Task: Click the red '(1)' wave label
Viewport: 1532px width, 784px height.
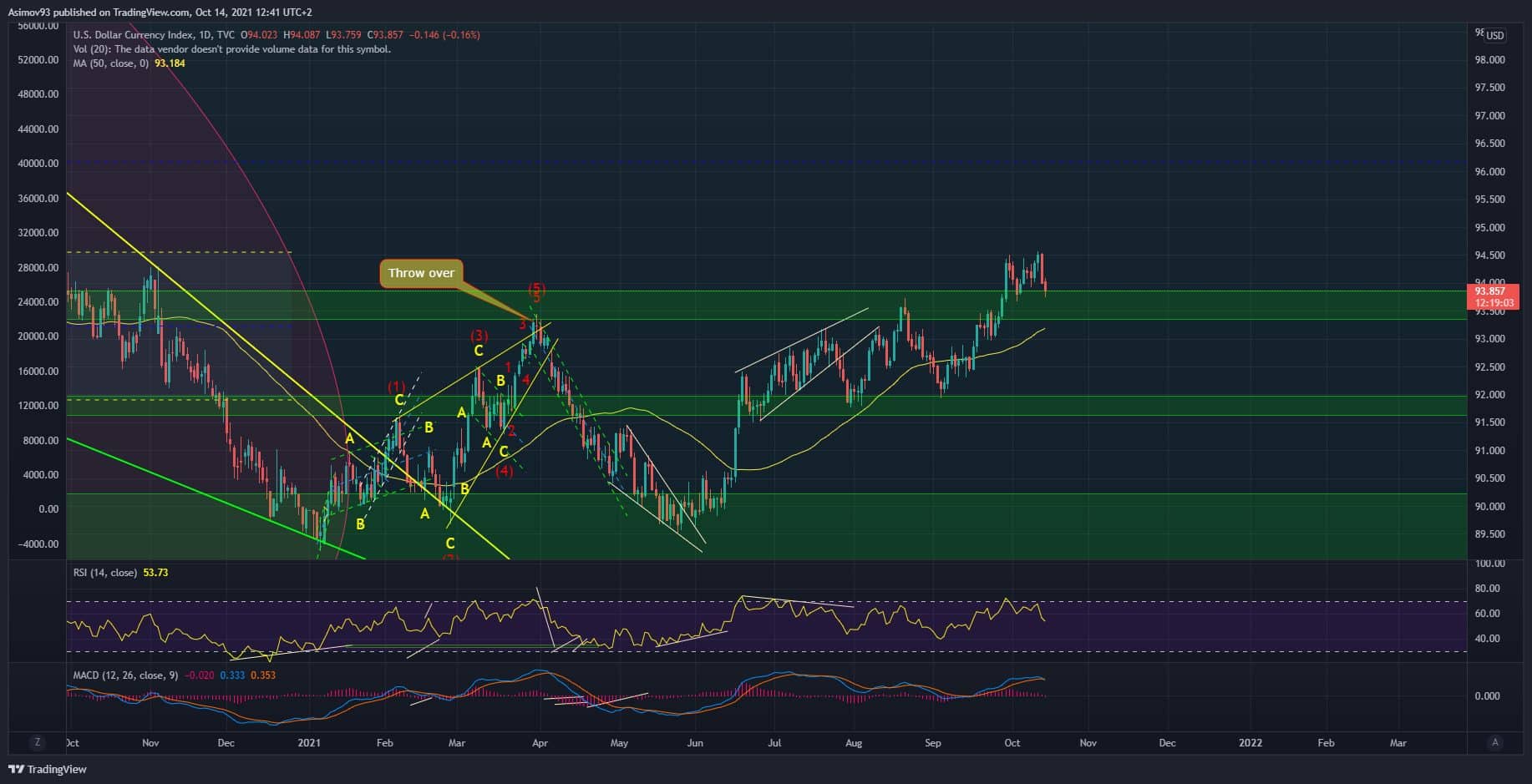Action: tap(396, 387)
